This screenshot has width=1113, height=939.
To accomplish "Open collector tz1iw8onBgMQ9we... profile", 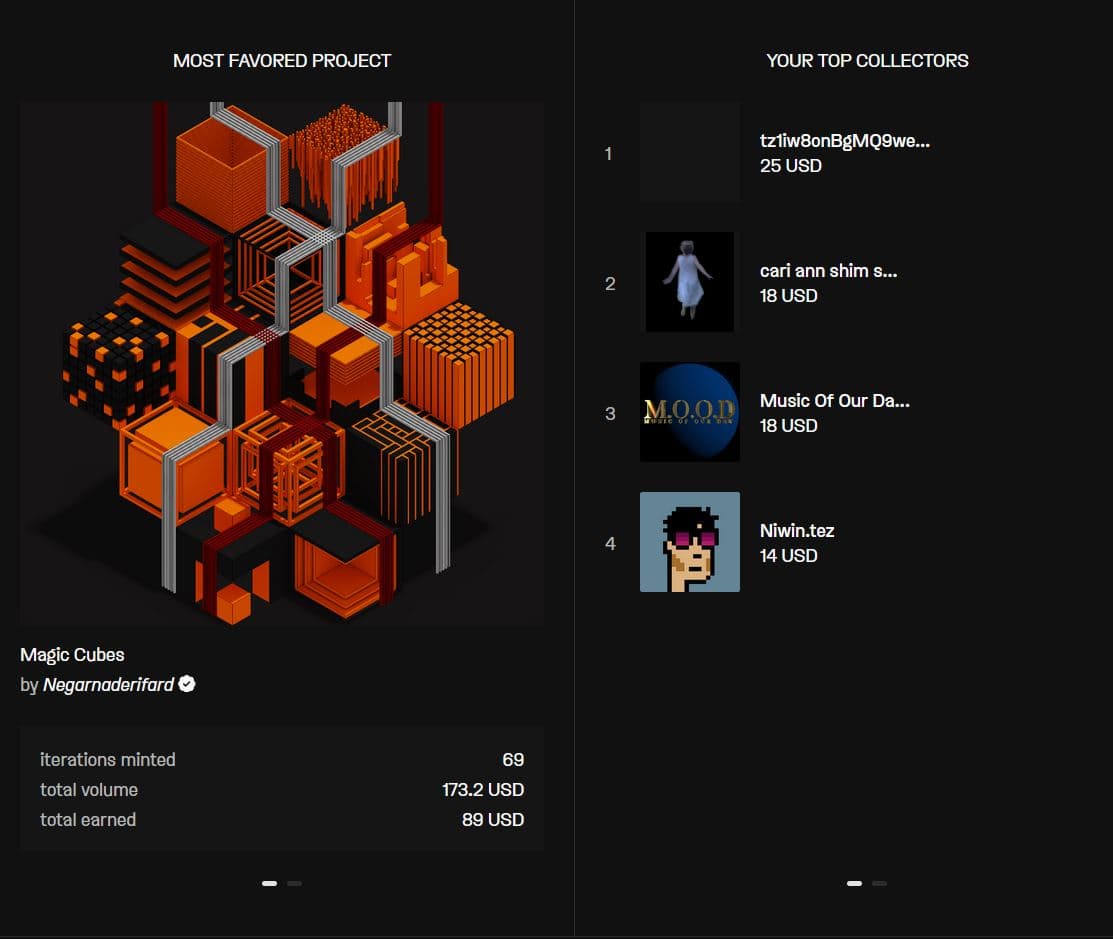I will (845, 141).
